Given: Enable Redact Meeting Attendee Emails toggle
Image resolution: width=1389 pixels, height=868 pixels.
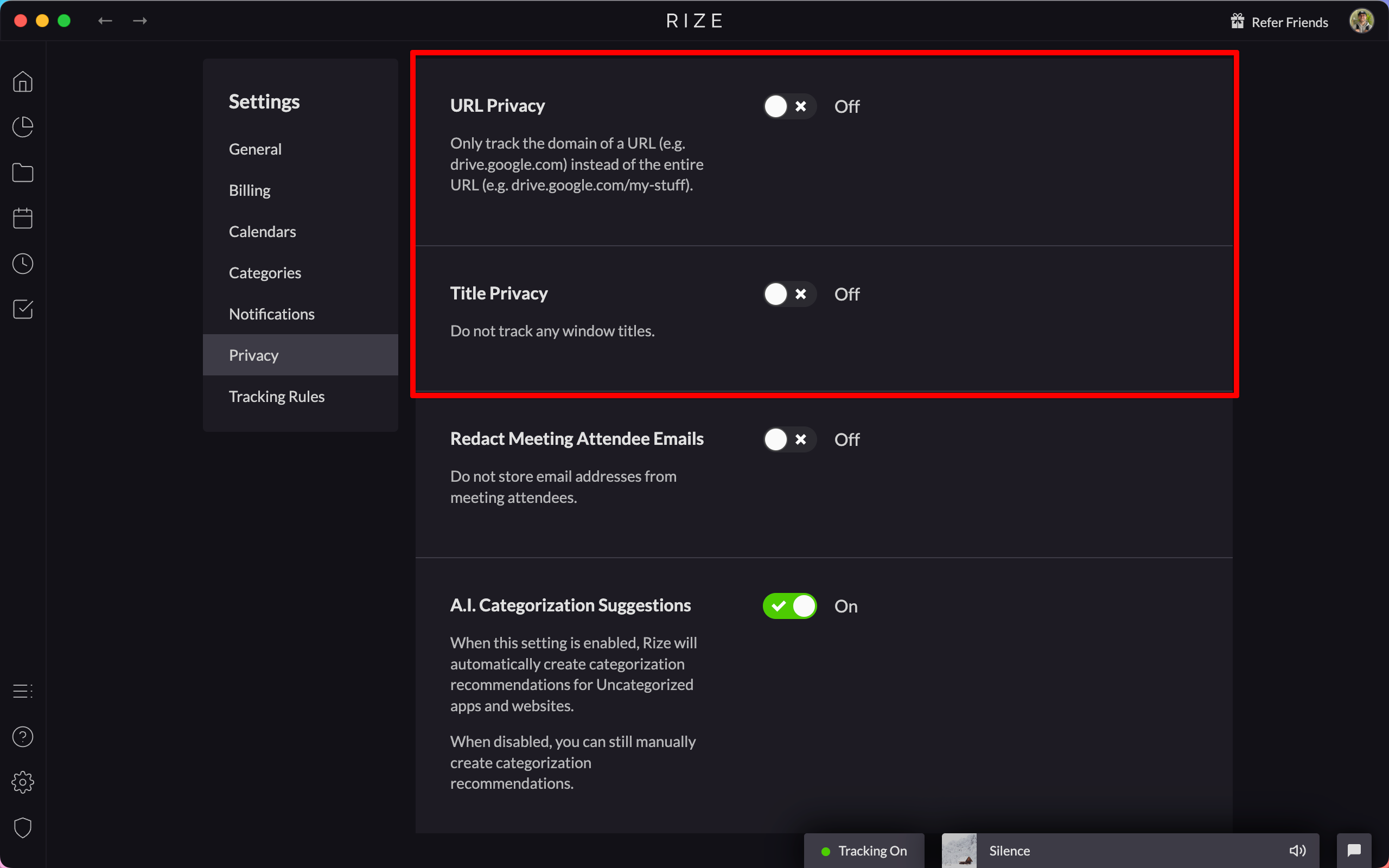Looking at the screenshot, I should [x=789, y=439].
